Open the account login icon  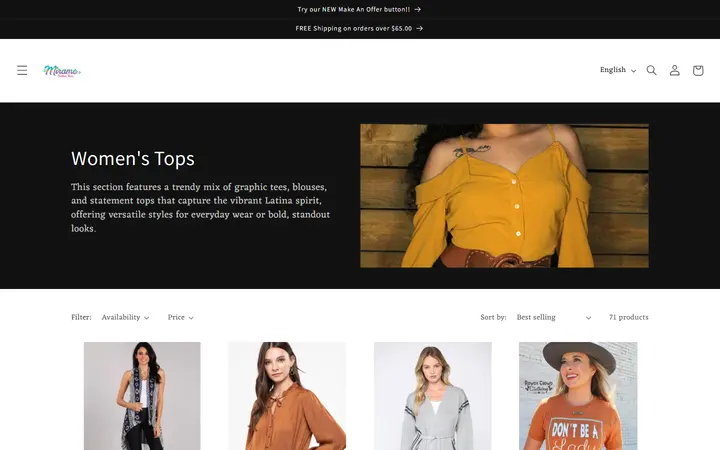point(675,70)
